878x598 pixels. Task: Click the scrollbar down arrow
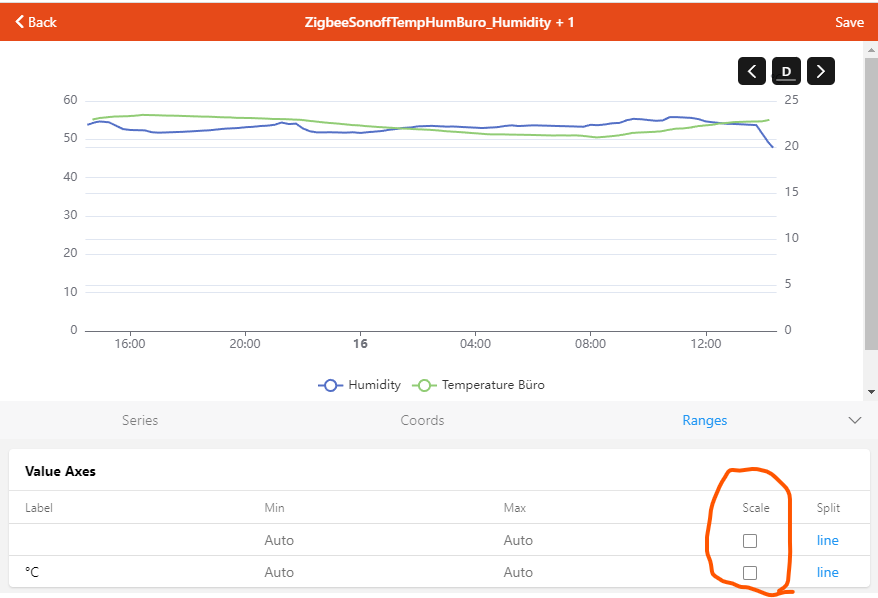pos(871,391)
